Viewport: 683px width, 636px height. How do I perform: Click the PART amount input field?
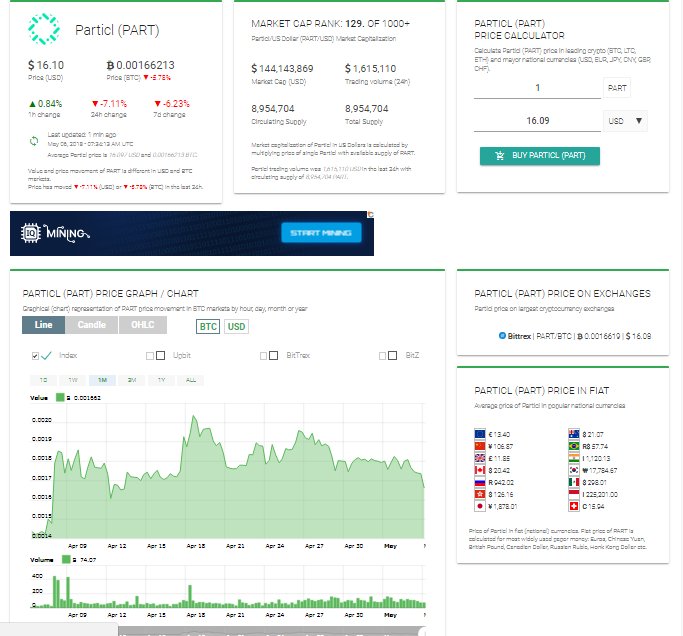[537, 88]
